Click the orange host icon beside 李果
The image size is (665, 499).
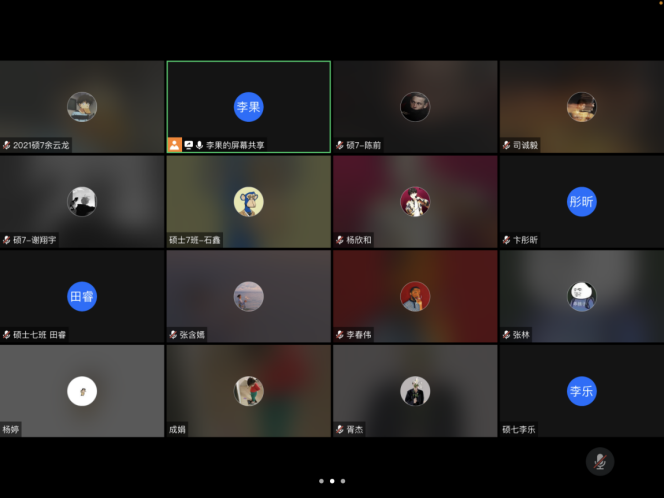pyautogui.click(x=174, y=145)
